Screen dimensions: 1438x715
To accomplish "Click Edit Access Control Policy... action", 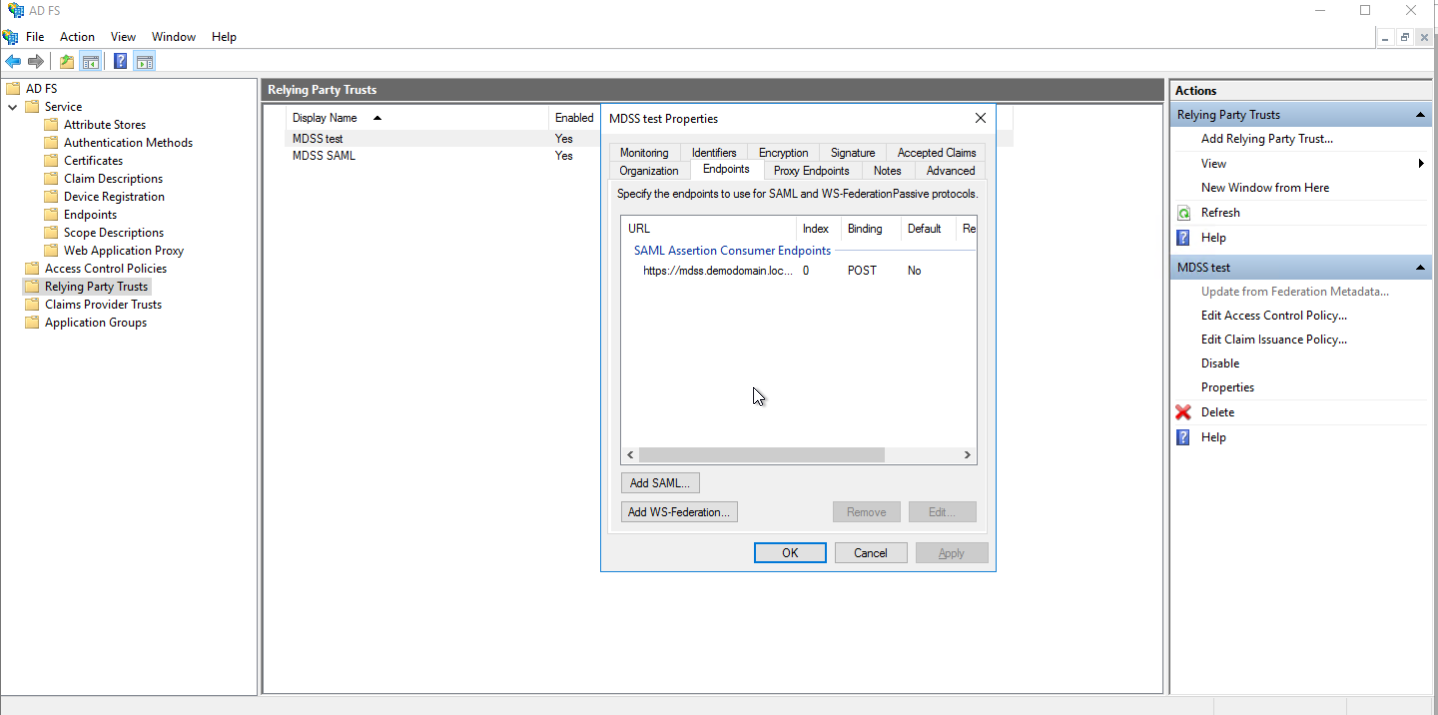I will click(1273, 315).
